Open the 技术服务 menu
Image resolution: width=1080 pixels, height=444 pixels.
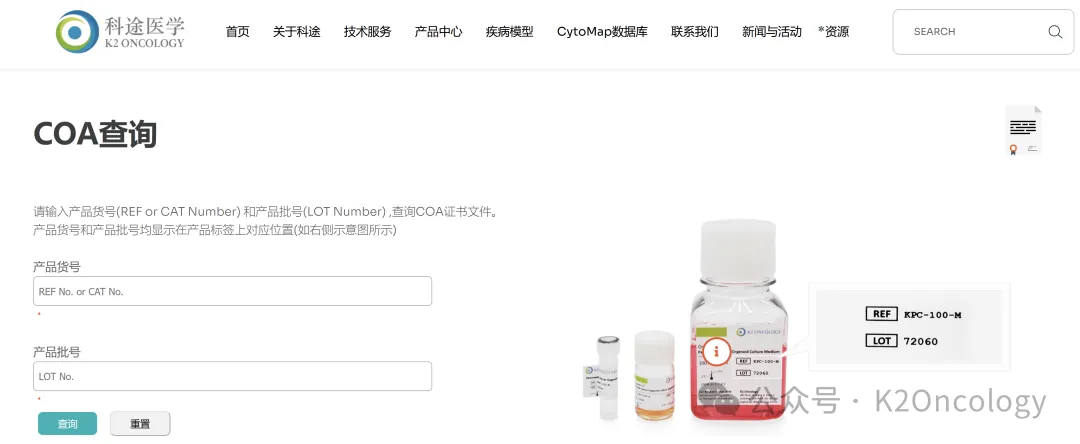tap(368, 32)
